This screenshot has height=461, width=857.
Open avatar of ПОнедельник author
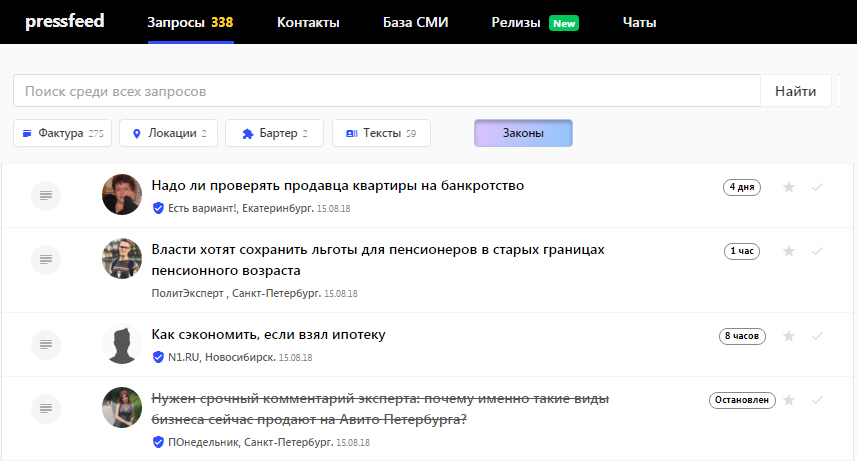pyautogui.click(x=122, y=407)
